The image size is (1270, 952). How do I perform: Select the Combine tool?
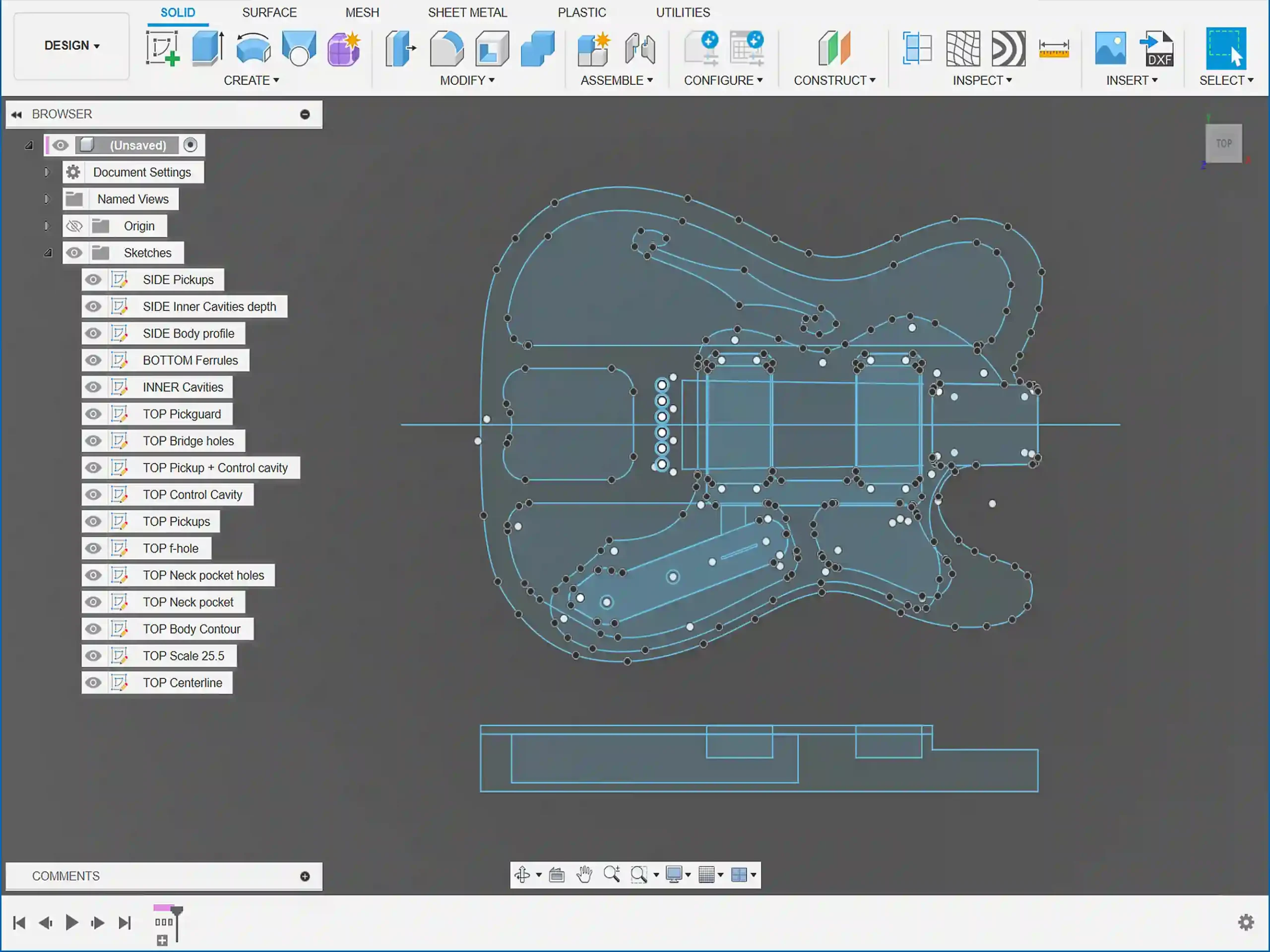tap(537, 48)
